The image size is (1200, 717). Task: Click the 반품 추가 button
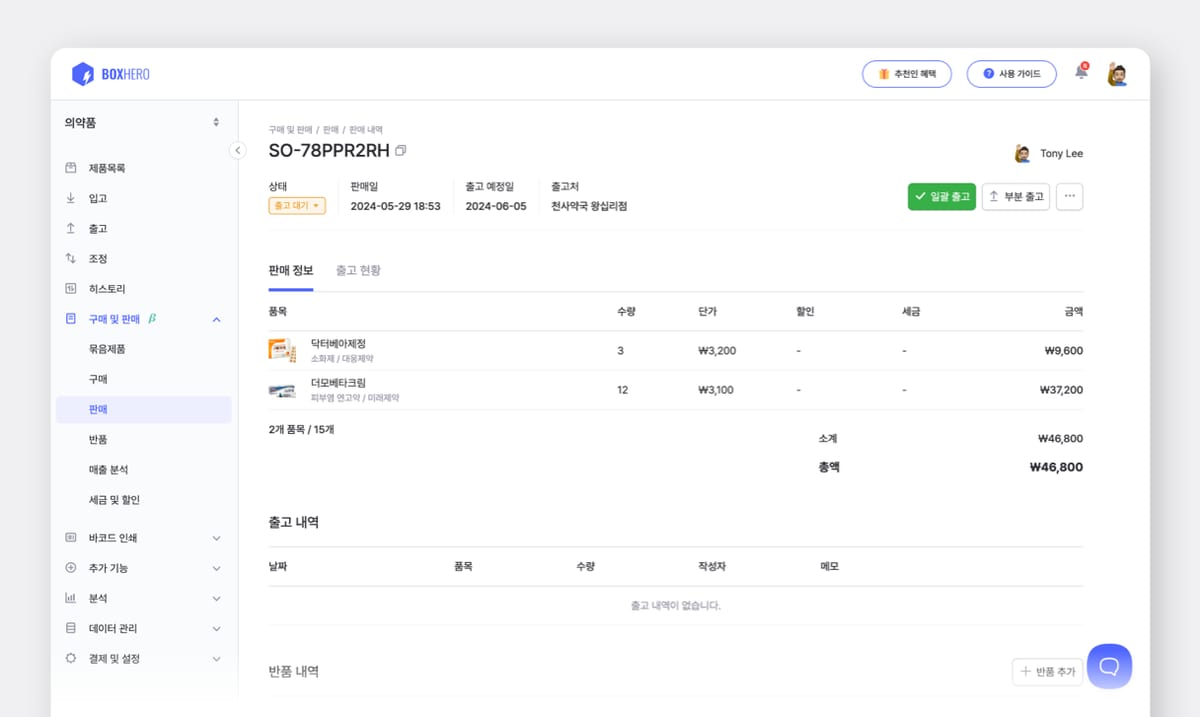click(x=1046, y=671)
